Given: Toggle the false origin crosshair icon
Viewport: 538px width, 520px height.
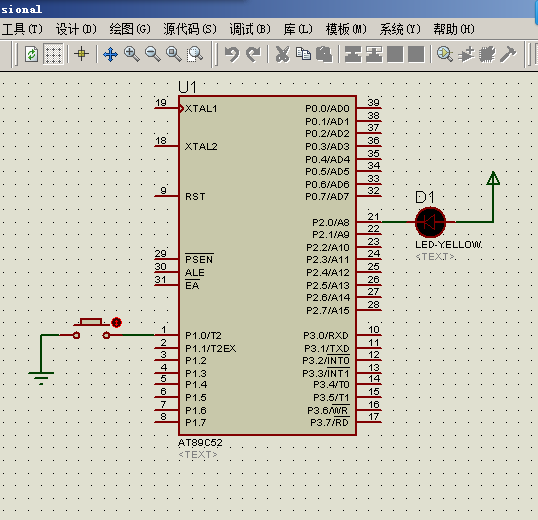Looking at the screenshot, I should click(x=81, y=54).
